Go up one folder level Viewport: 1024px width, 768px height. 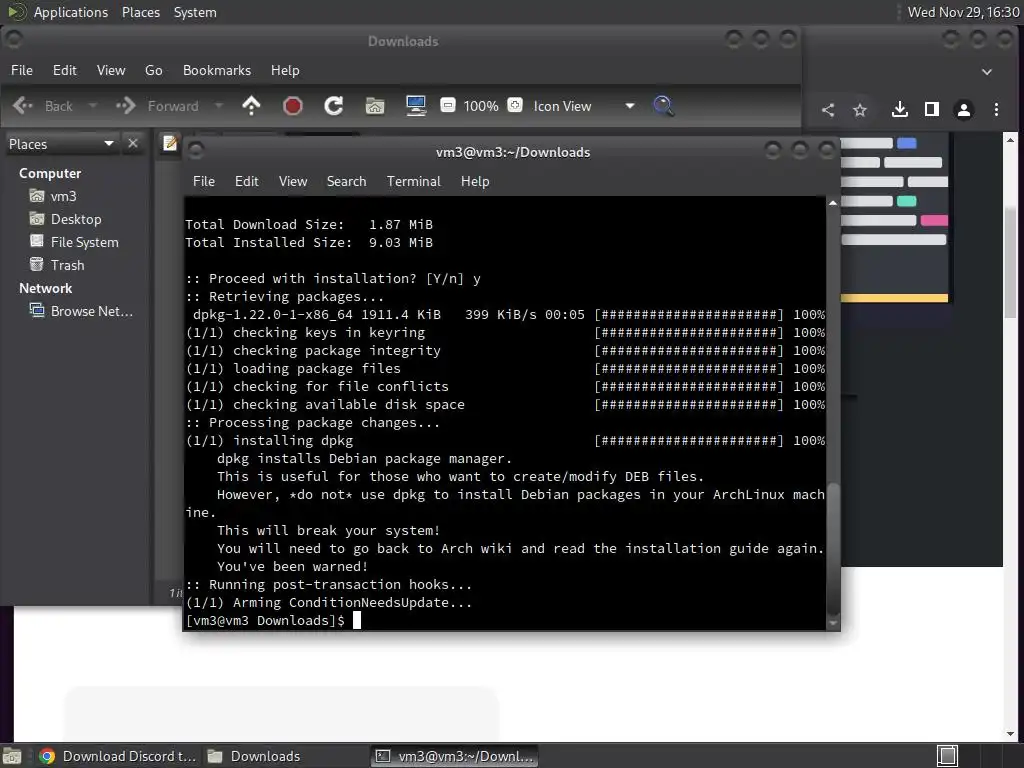pos(251,106)
